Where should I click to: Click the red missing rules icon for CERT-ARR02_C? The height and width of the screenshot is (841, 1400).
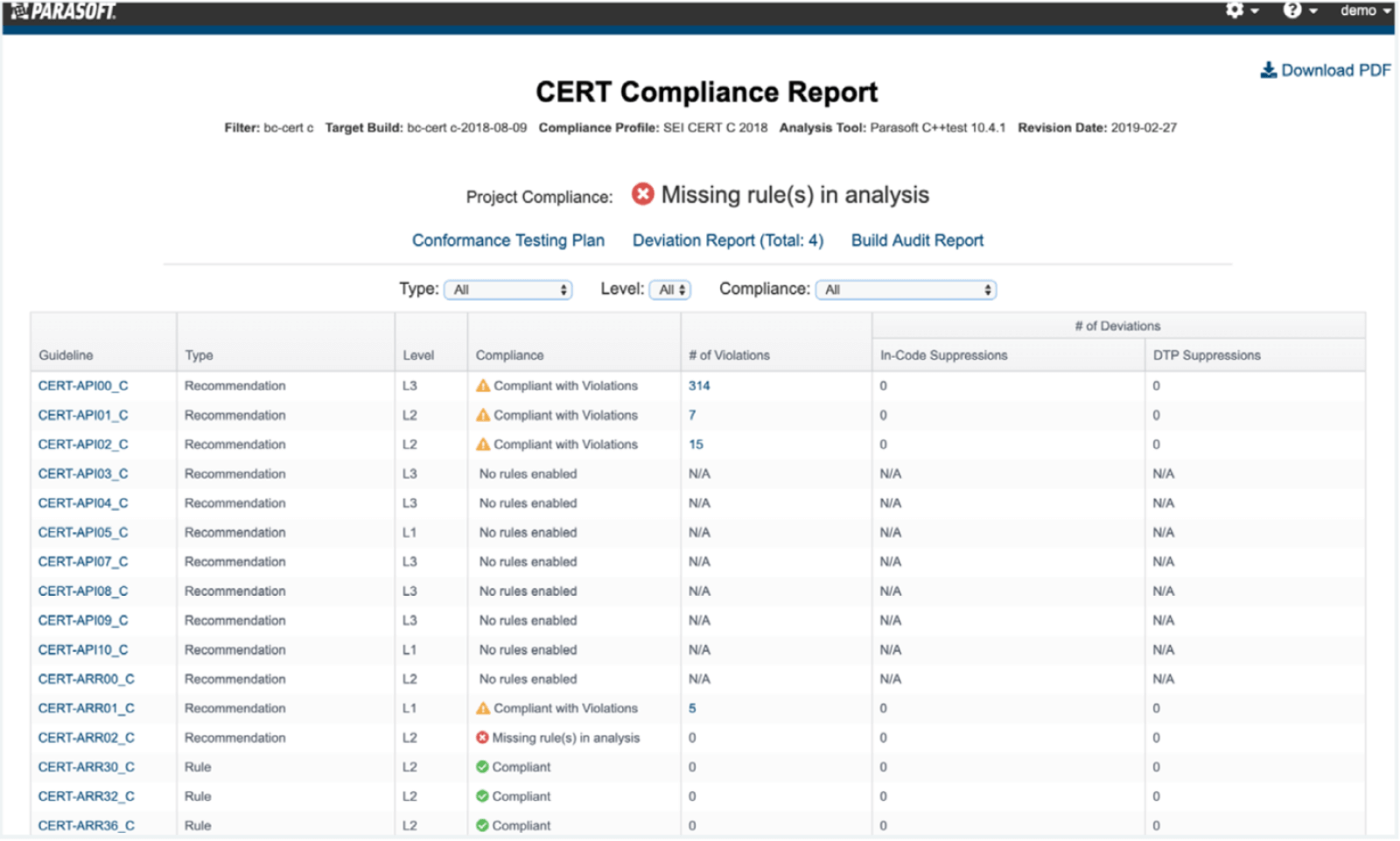point(481,738)
